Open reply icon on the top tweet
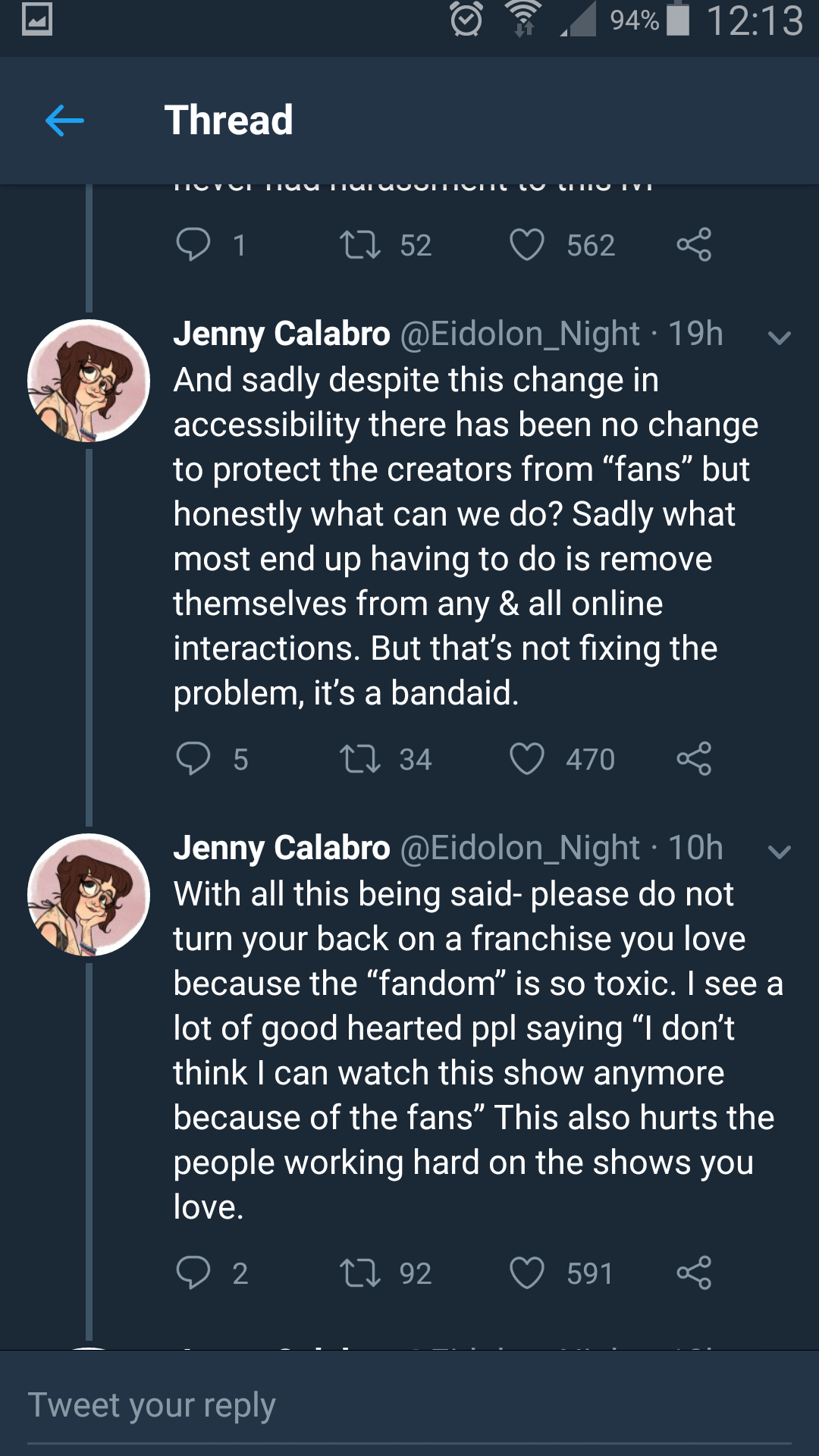Screen dimensions: 819x1456 pyautogui.click(x=193, y=245)
